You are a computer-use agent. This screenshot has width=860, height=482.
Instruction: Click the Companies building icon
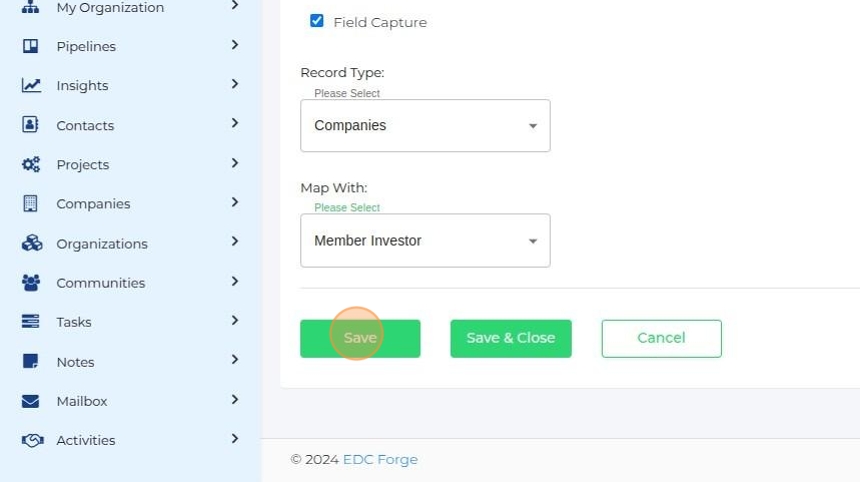coord(31,204)
